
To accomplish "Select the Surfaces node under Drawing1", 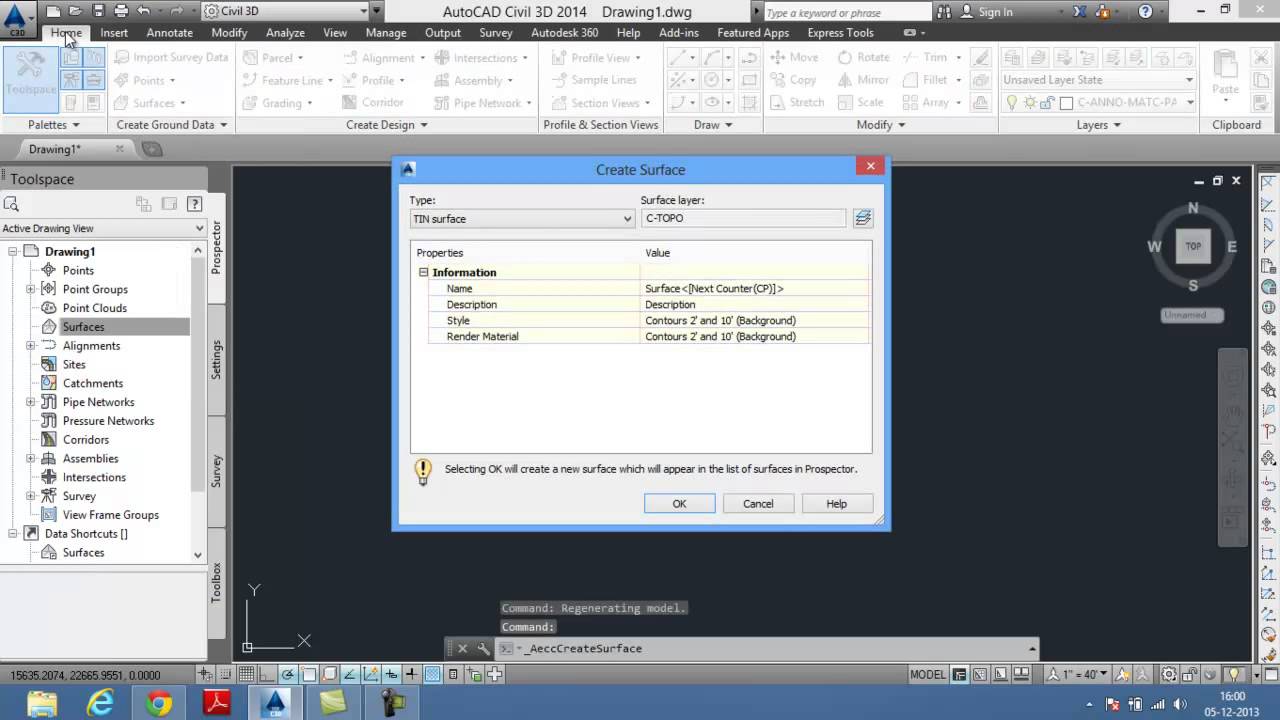I will (83, 327).
